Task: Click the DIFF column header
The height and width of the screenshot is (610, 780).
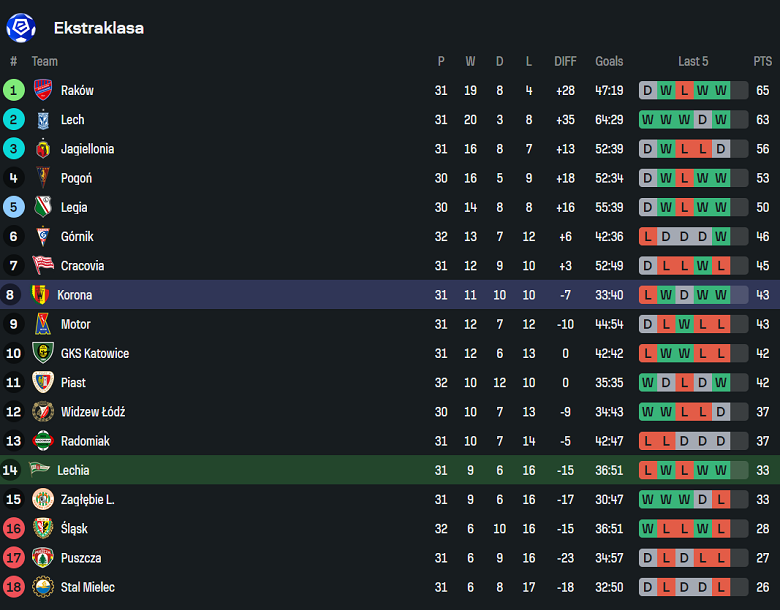Action: click(x=565, y=61)
